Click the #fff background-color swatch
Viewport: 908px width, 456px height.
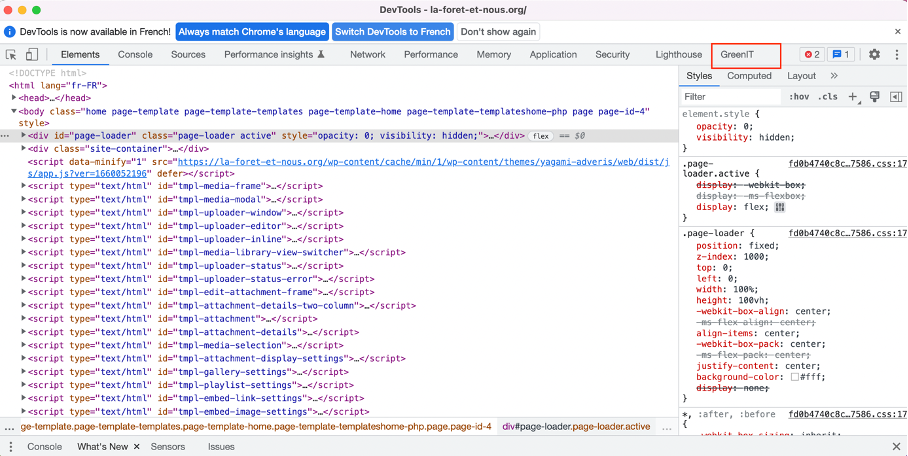796,377
